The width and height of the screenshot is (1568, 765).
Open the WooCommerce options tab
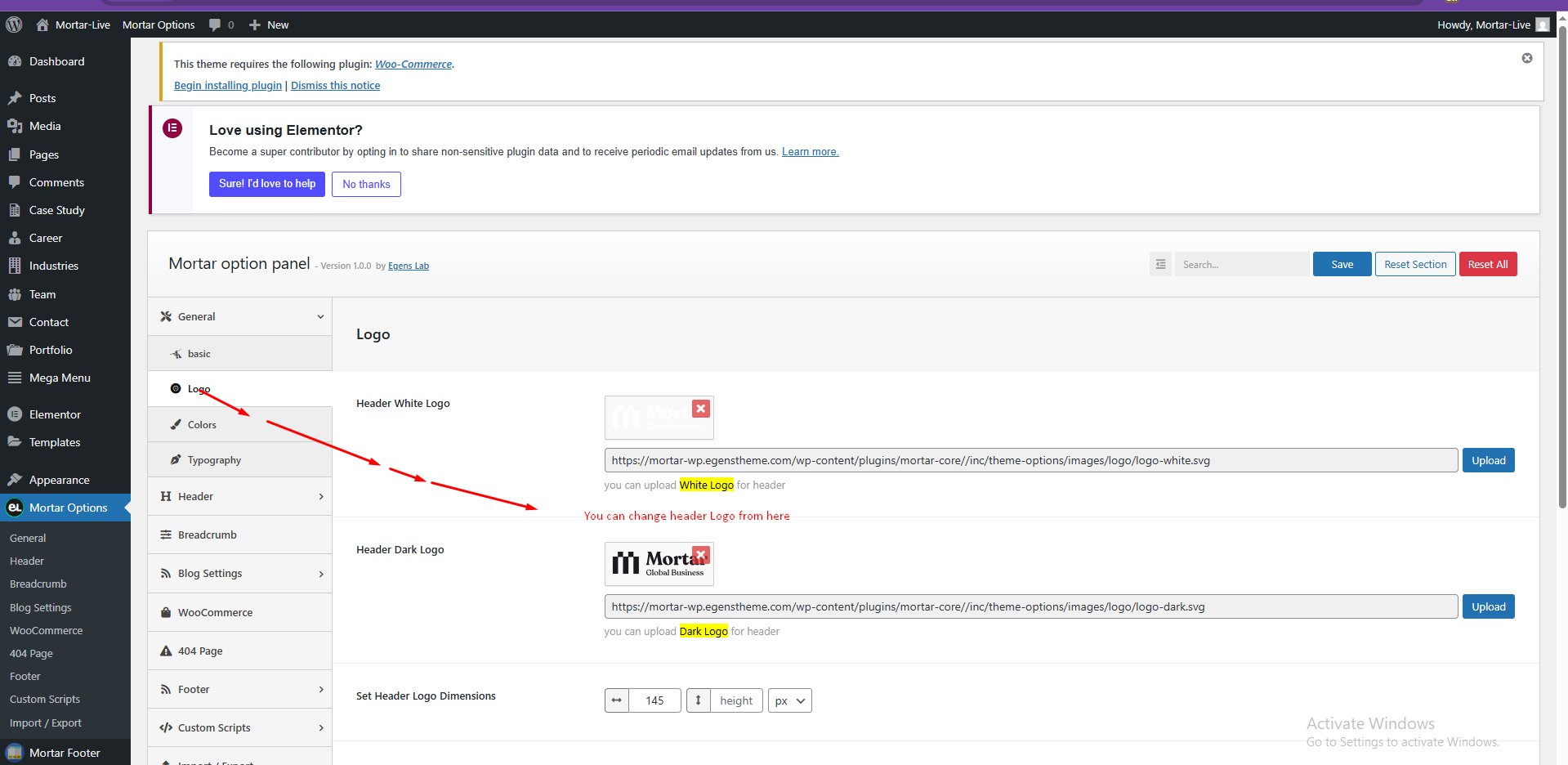239,612
